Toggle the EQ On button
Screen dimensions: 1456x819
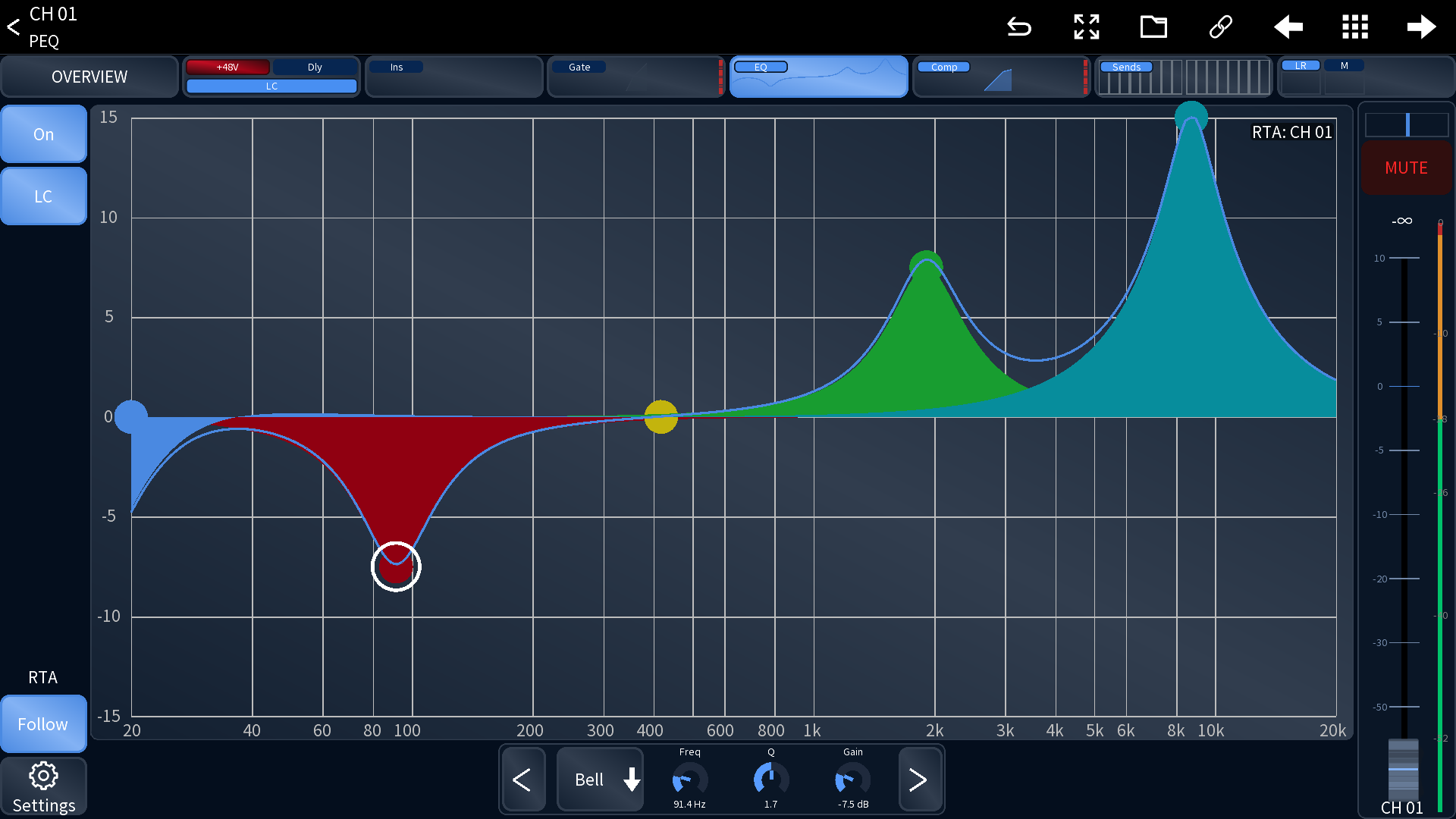point(43,134)
